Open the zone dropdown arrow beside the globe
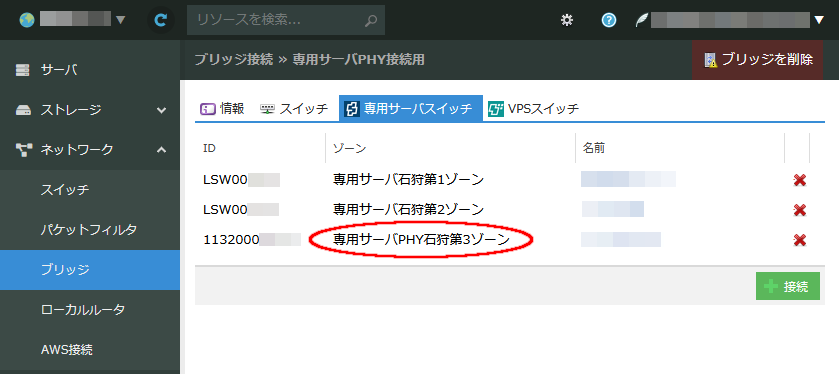839x374 pixels. pyautogui.click(x=120, y=20)
